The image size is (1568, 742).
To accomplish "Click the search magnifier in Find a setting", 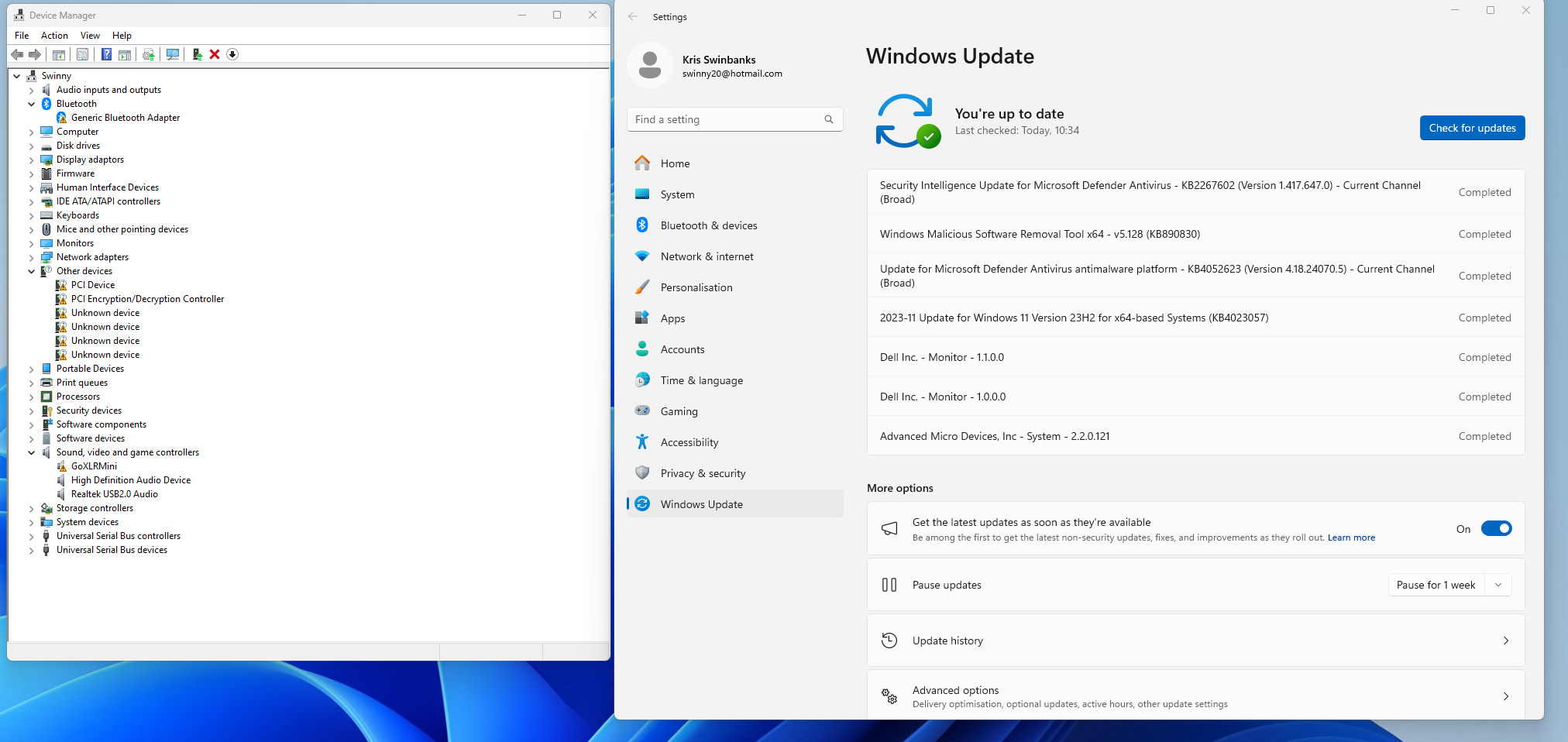I will coord(829,119).
